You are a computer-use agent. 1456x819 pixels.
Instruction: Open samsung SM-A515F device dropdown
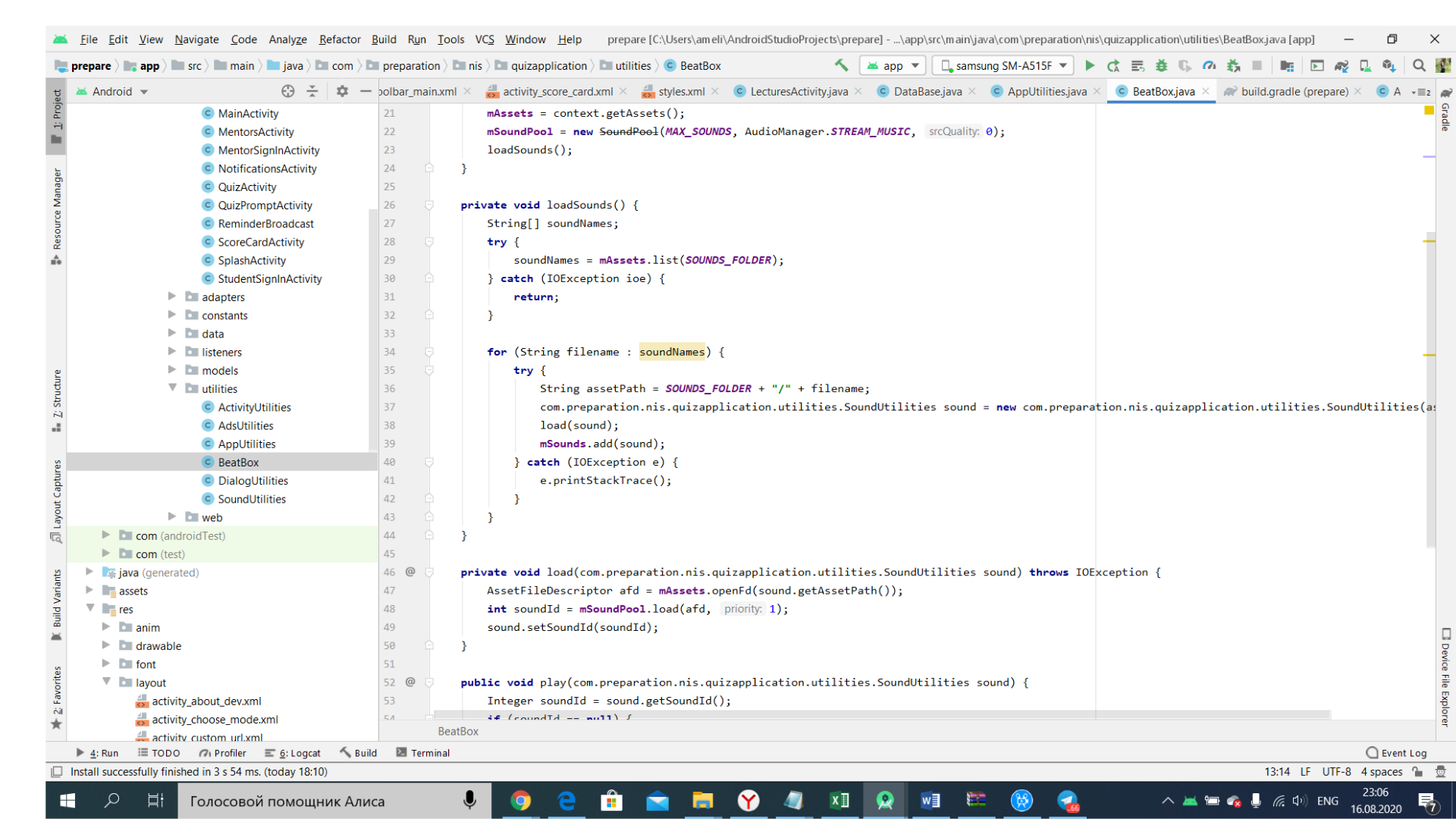coord(1003,65)
